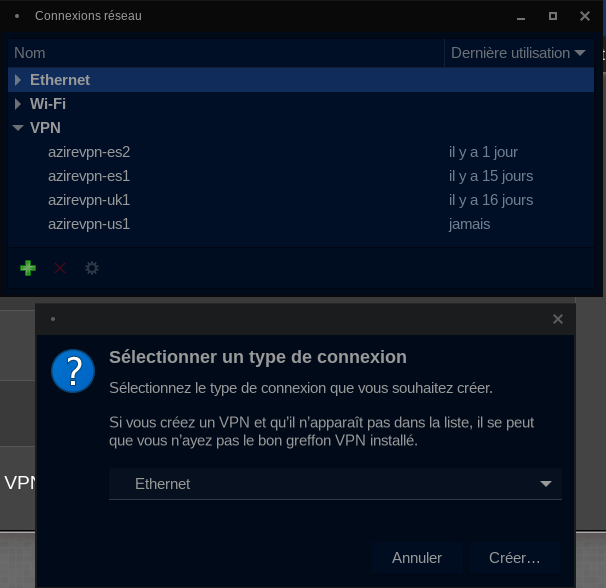Collapse the VPN group triangle
The height and width of the screenshot is (588, 606).
[18, 128]
